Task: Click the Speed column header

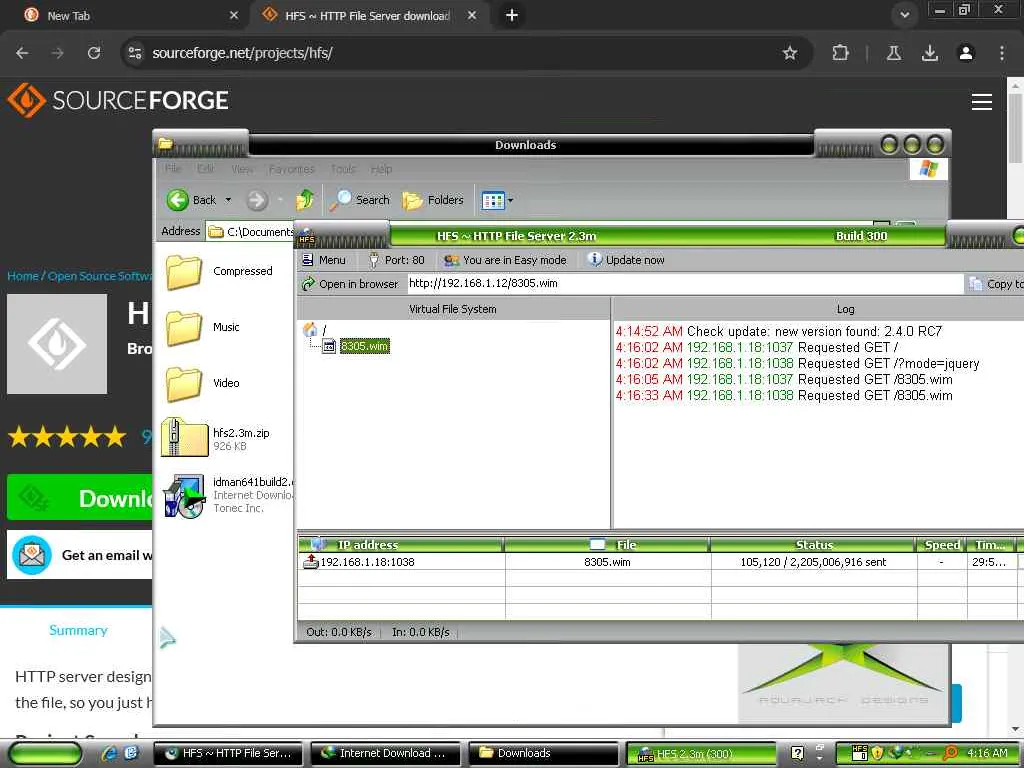Action: click(942, 545)
